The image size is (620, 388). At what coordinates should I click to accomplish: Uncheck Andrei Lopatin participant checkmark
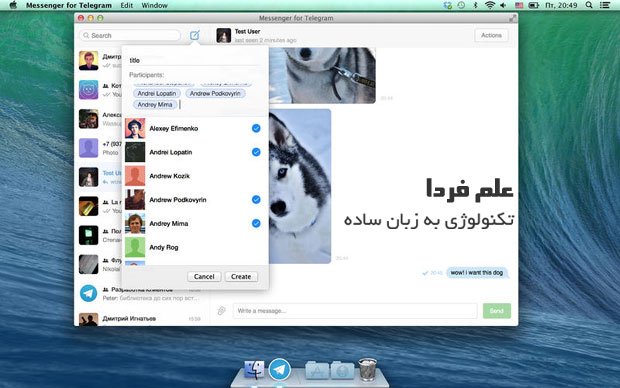(256, 152)
